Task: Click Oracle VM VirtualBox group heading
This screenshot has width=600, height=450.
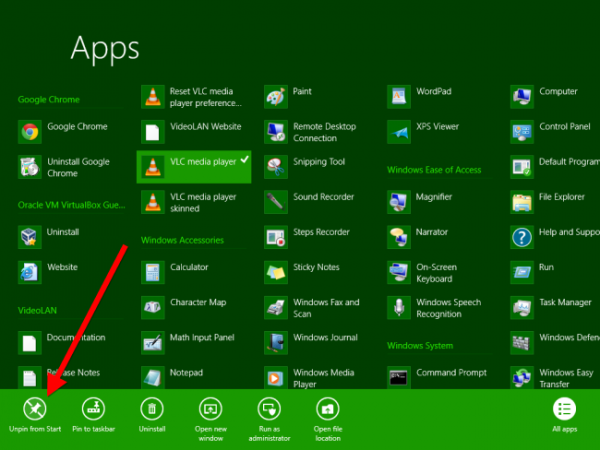Action: (x=71, y=205)
